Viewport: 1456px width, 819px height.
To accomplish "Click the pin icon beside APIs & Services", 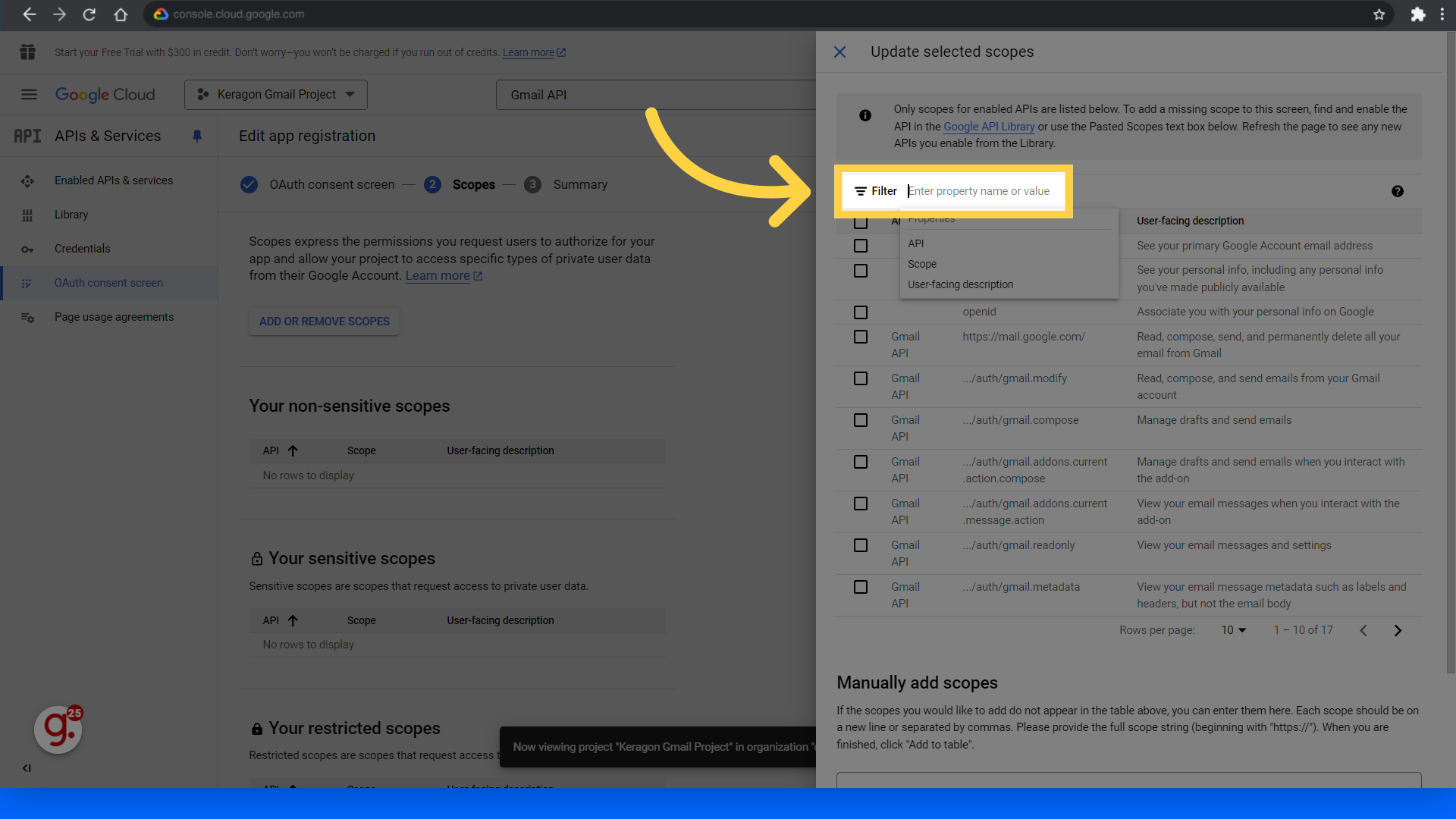I will (197, 136).
